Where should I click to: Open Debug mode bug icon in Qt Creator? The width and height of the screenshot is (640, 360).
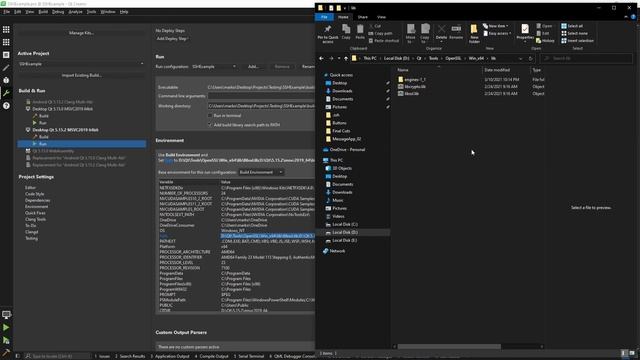coord(6,80)
